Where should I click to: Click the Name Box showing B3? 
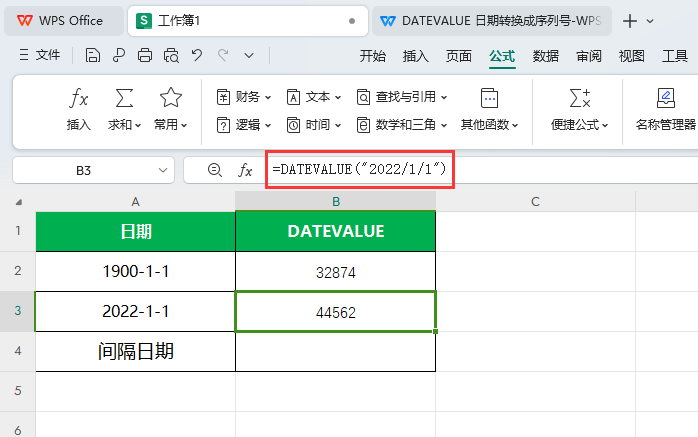pyautogui.click(x=84, y=170)
